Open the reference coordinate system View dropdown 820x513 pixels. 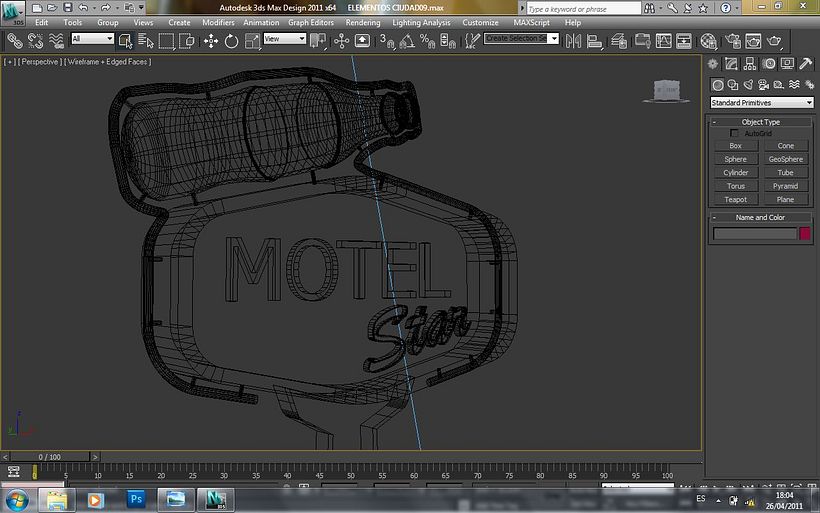point(284,39)
